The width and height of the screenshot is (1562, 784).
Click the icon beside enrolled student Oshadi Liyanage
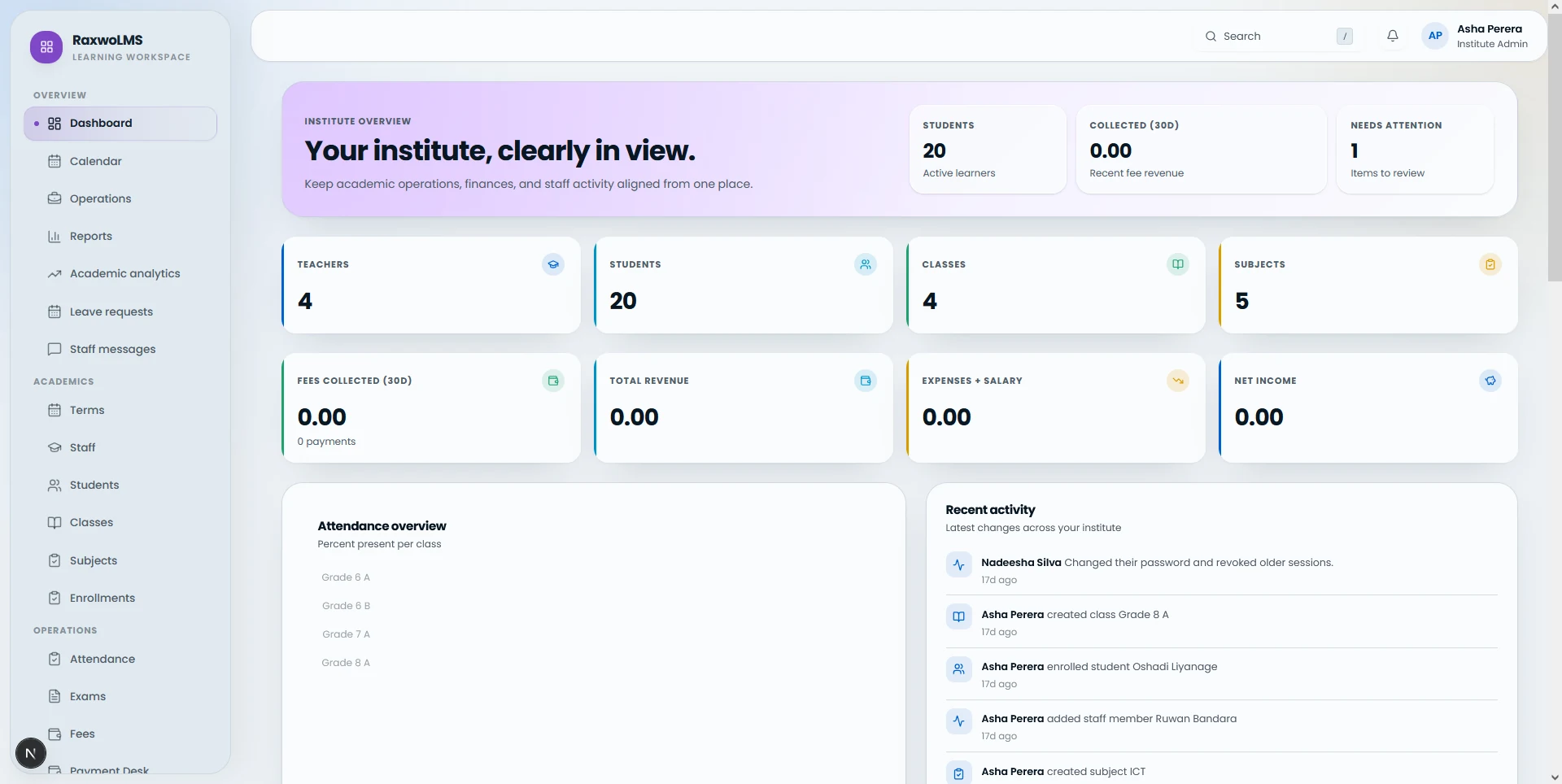[x=959, y=669]
